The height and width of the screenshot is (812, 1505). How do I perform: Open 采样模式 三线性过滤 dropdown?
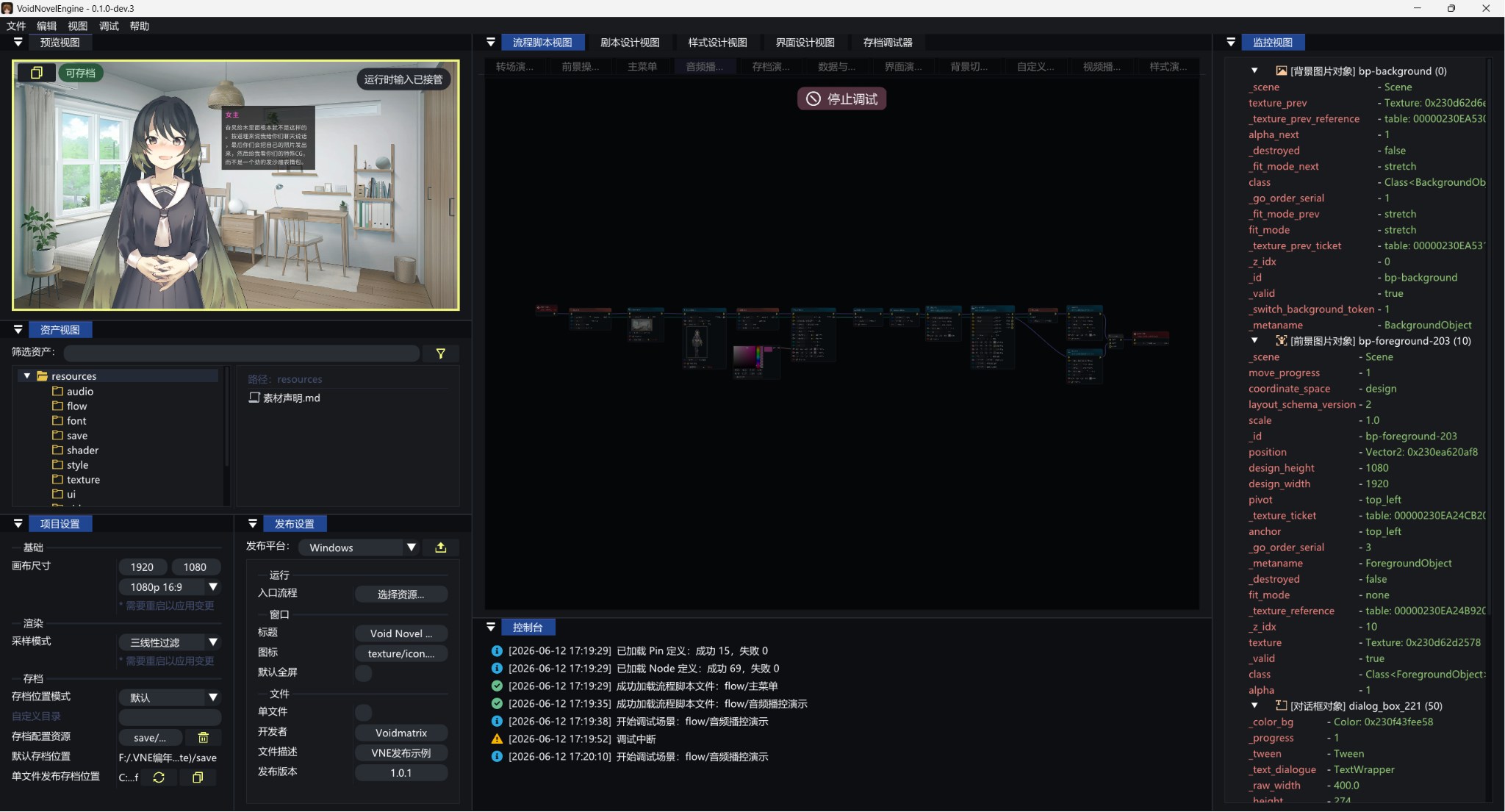click(213, 642)
